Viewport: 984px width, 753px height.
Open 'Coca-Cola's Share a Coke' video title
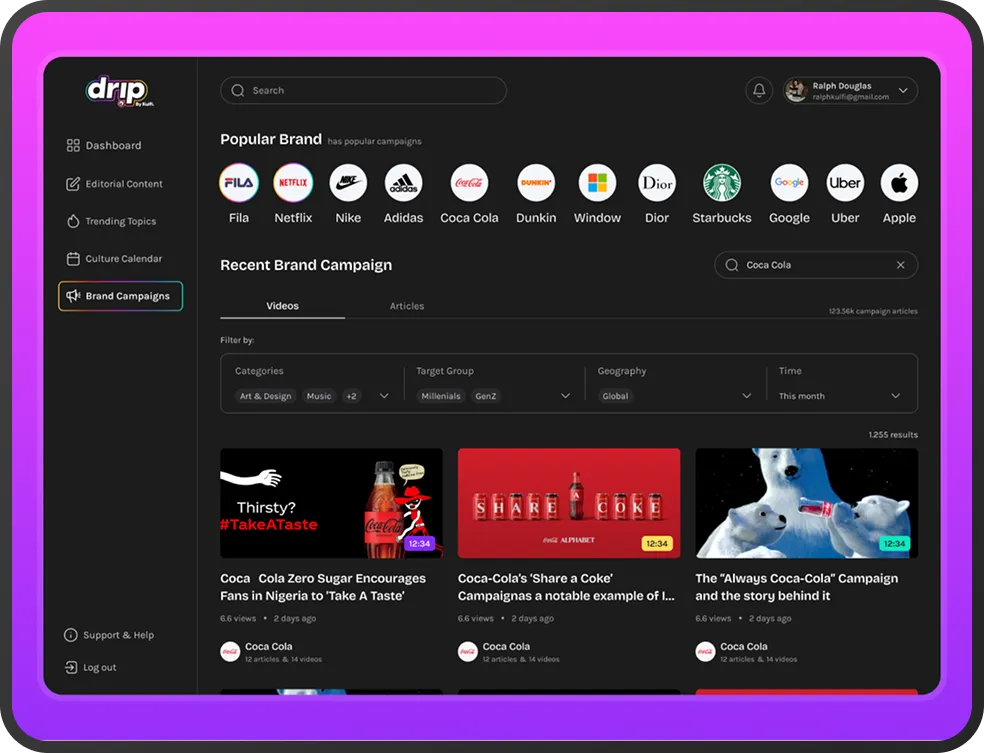pos(566,587)
